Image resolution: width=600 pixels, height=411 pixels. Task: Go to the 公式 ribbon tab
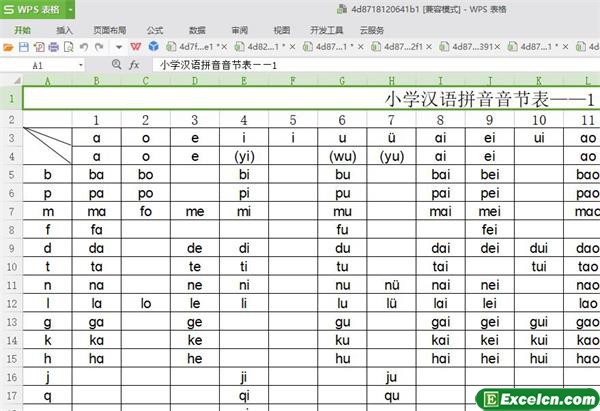tap(155, 30)
